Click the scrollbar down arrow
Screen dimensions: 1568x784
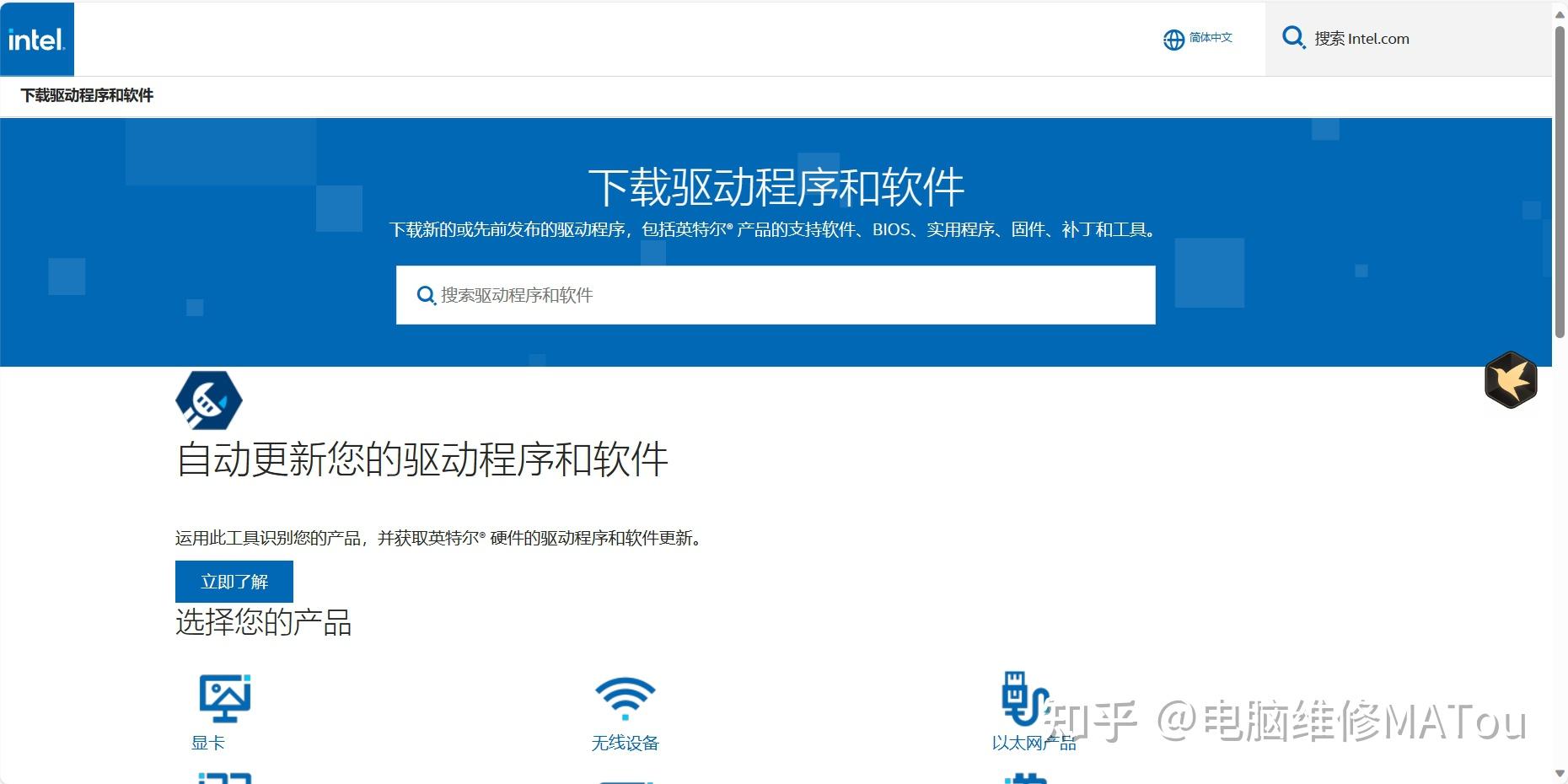(1560, 774)
